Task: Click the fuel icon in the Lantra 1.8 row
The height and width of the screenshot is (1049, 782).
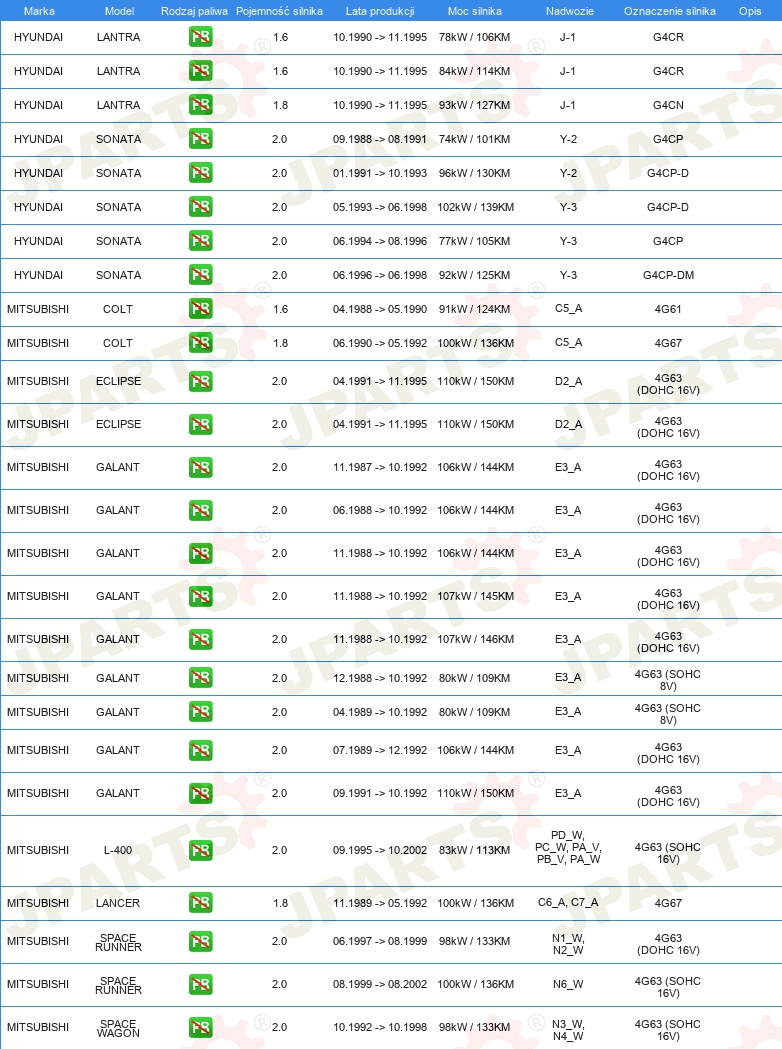Action: (201, 105)
